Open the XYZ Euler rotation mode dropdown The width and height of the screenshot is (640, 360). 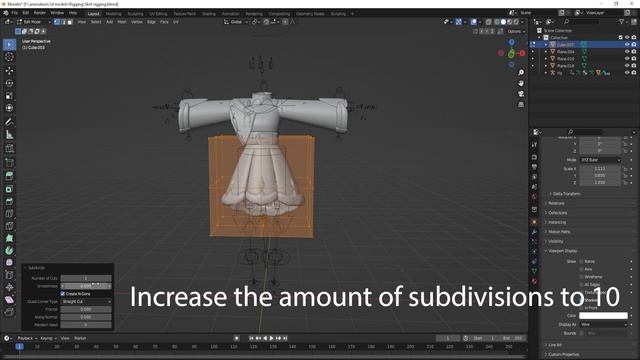coord(600,160)
